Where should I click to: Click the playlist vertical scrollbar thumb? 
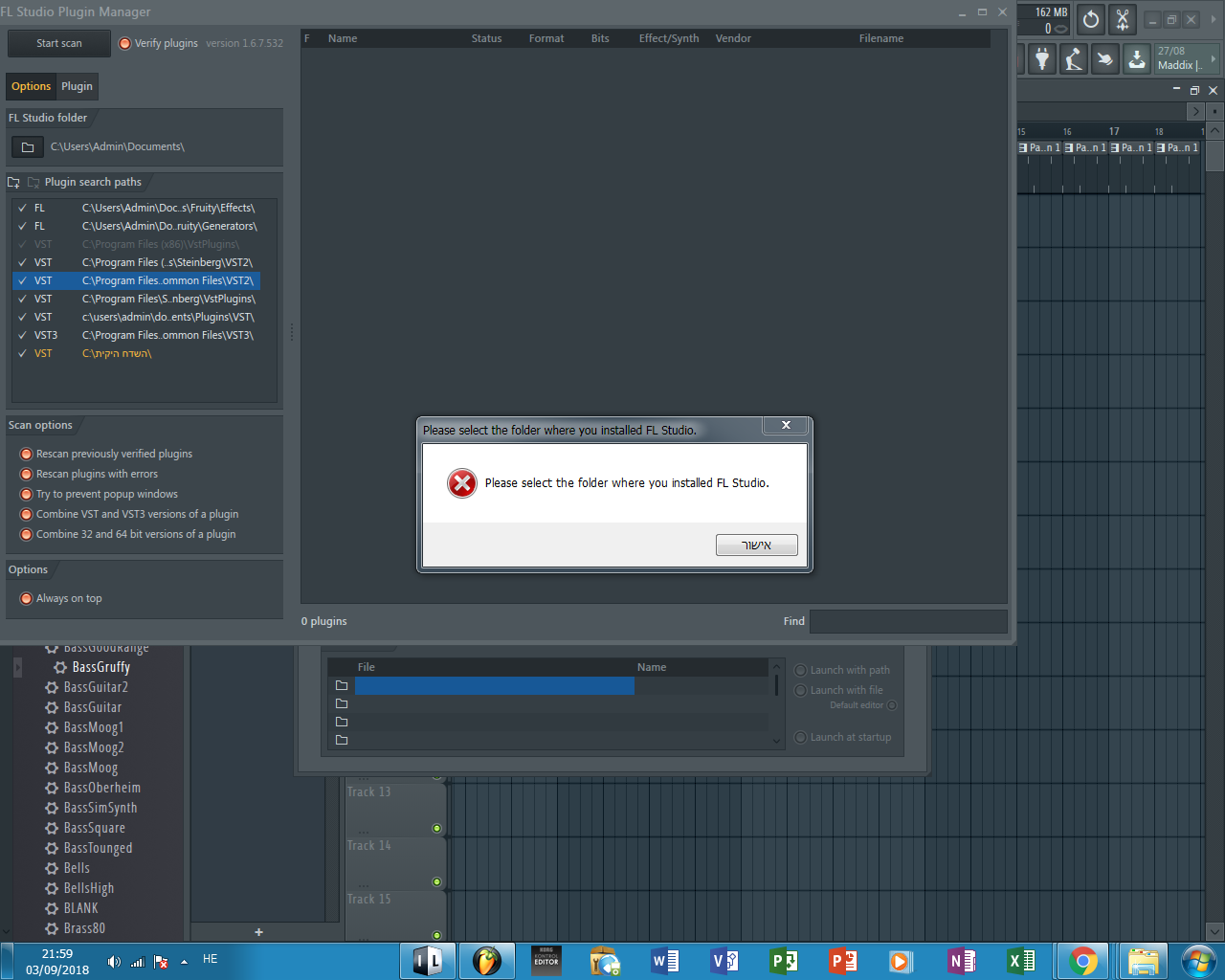tap(1215, 156)
